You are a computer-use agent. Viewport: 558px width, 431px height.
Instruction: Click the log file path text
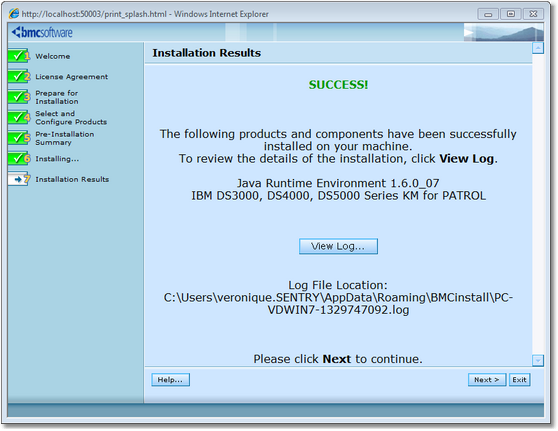point(338,304)
